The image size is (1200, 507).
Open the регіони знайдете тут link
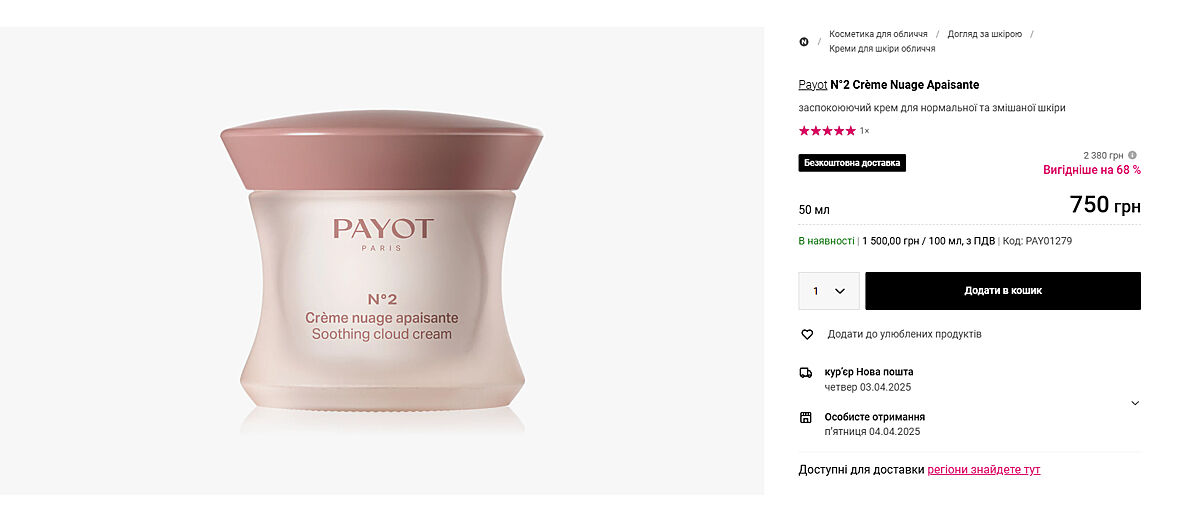[984, 470]
